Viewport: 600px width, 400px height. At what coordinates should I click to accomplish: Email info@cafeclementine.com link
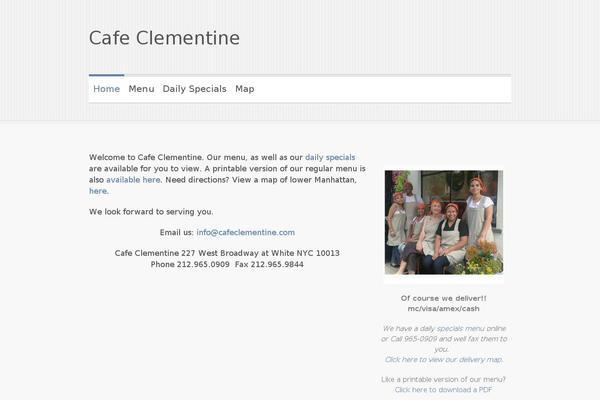(246, 232)
